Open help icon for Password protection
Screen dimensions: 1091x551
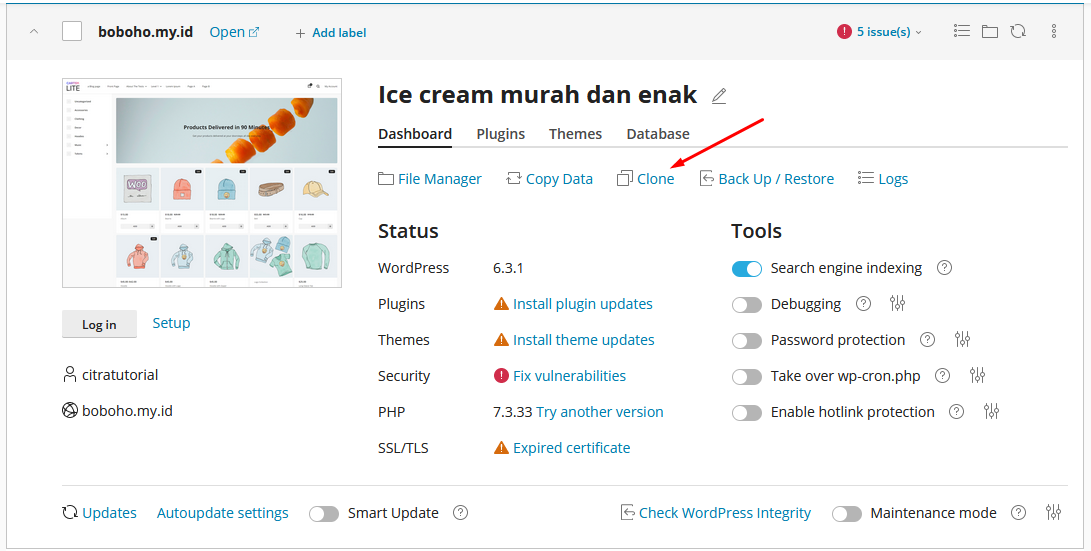tap(927, 340)
